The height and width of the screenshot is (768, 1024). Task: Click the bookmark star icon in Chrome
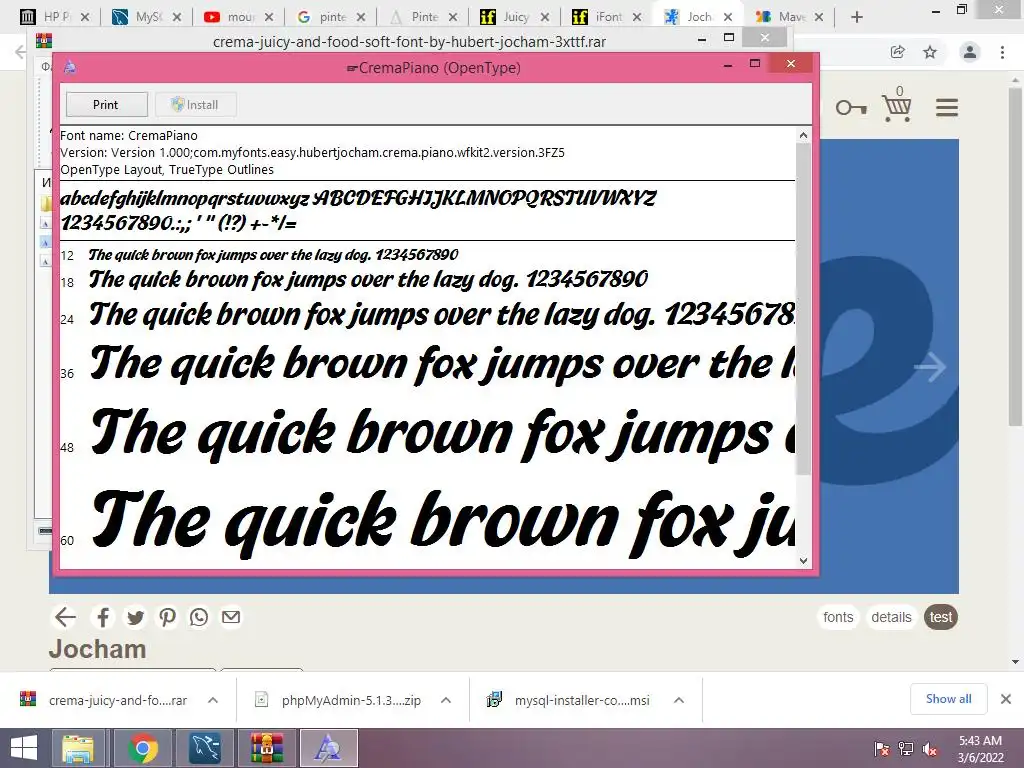tap(930, 52)
